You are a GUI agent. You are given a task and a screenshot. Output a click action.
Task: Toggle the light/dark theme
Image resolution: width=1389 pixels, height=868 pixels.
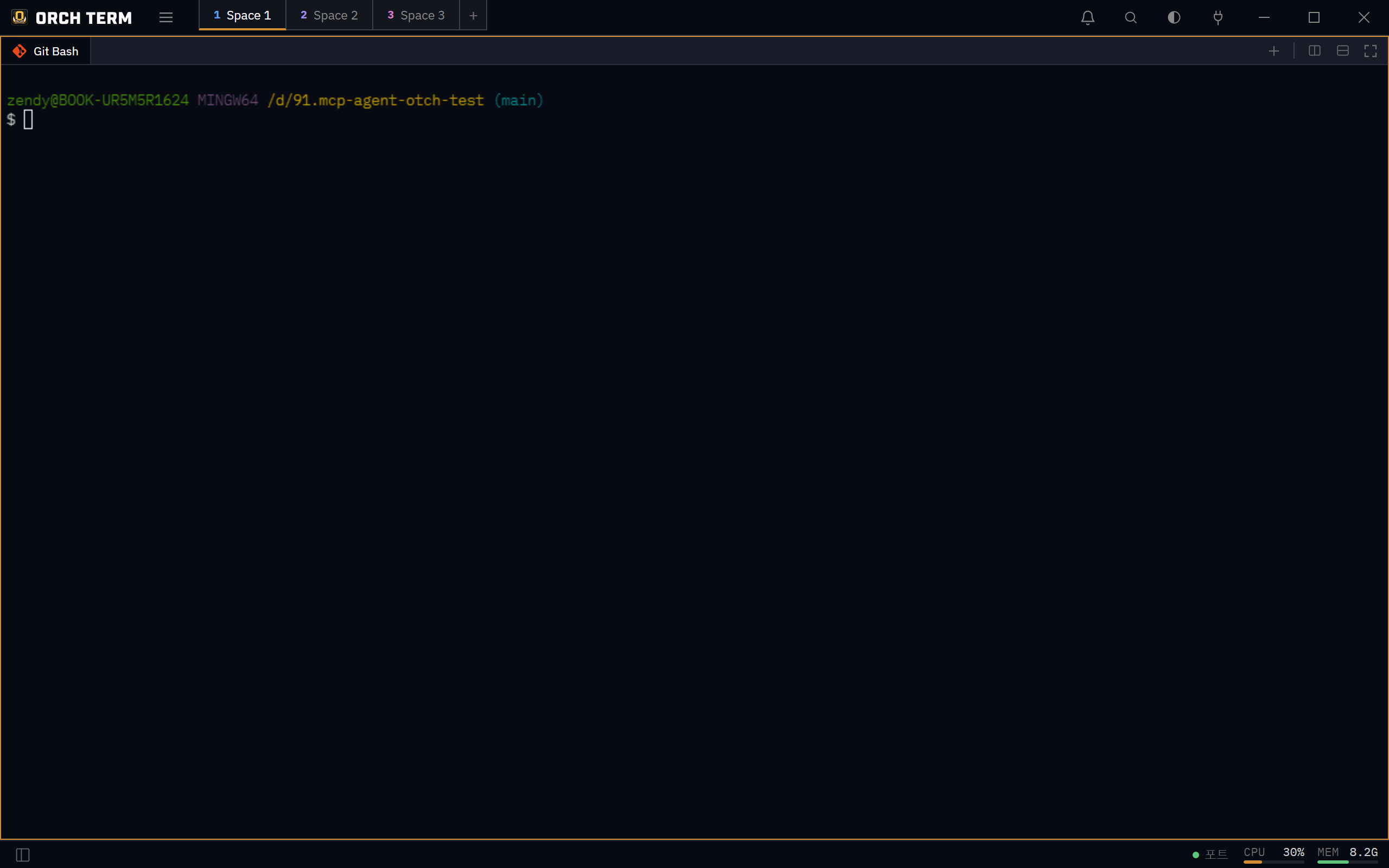(1174, 17)
